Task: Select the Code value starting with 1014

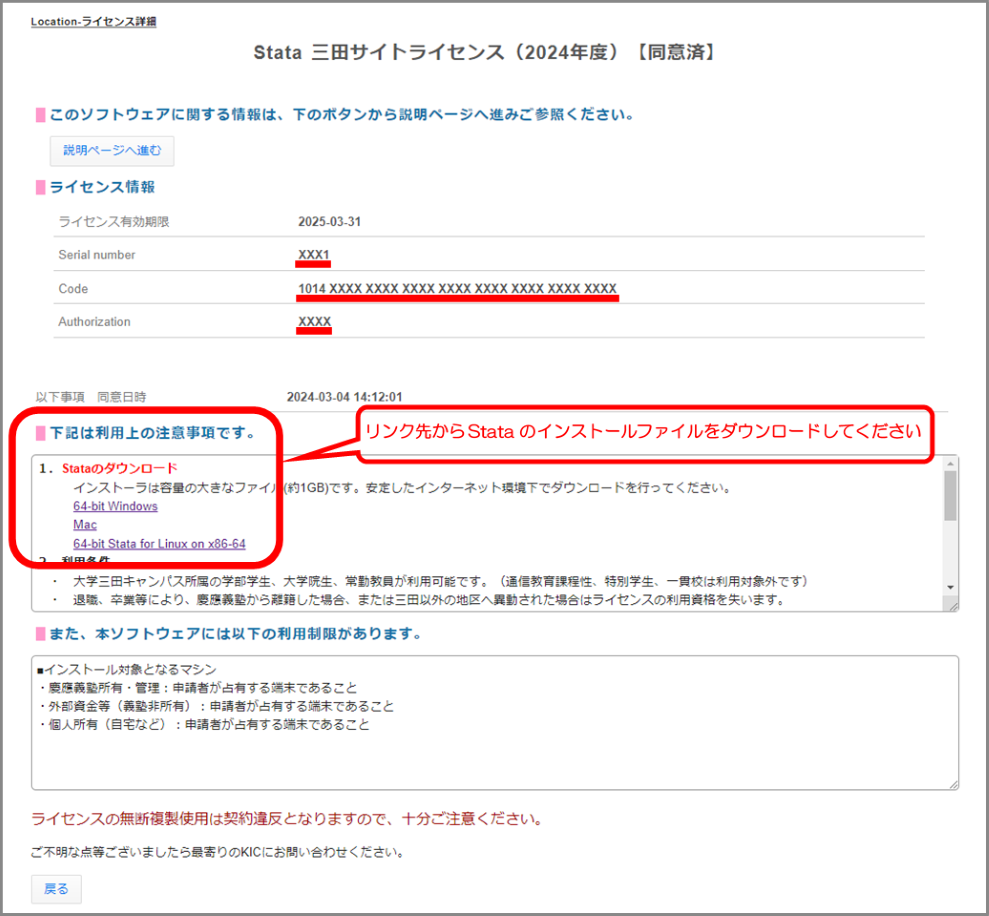Action: (x=457, y=289)
